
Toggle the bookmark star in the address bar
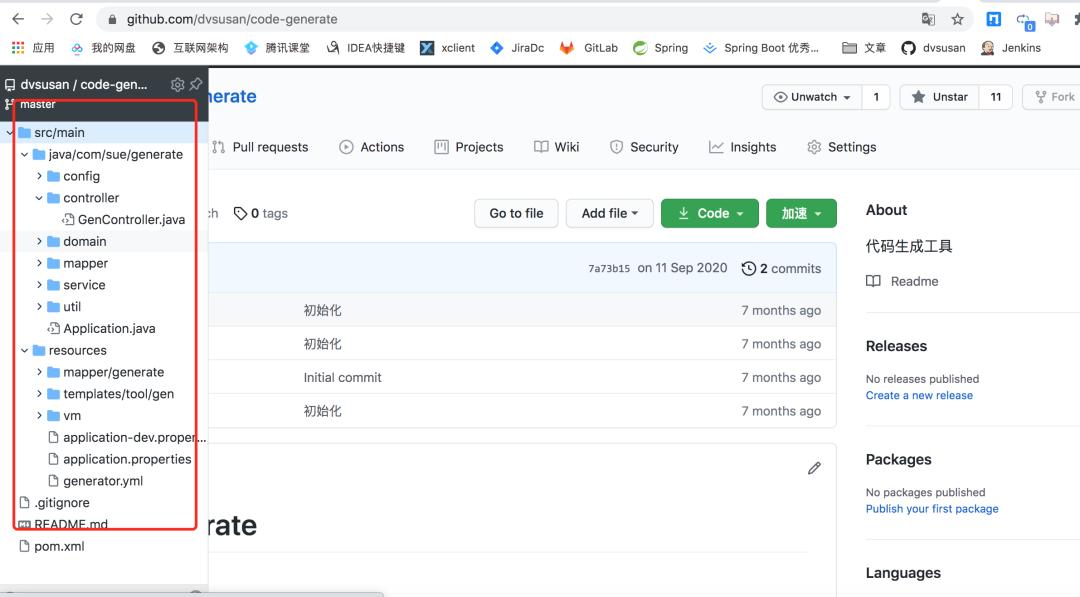click(955, 18)
